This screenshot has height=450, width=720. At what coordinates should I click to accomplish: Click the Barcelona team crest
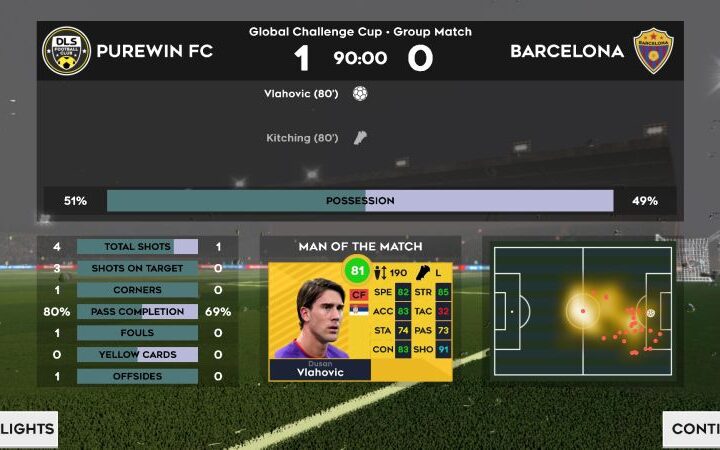pyautogui.click(x=653, y=51)
